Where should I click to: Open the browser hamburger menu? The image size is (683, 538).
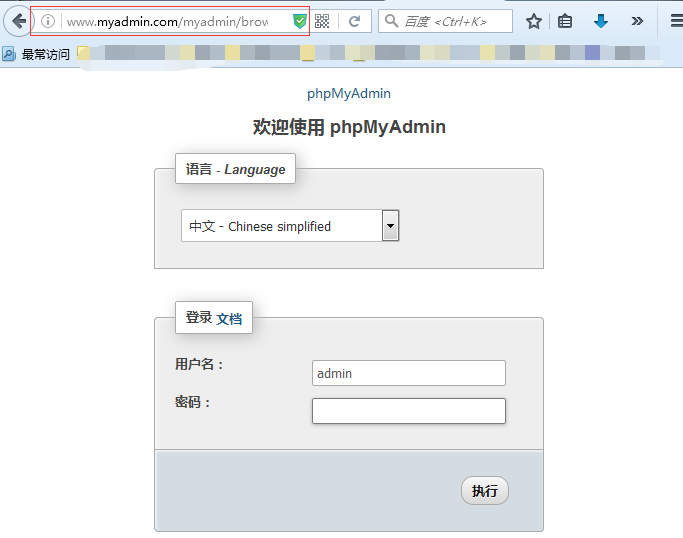pos(676,21)
